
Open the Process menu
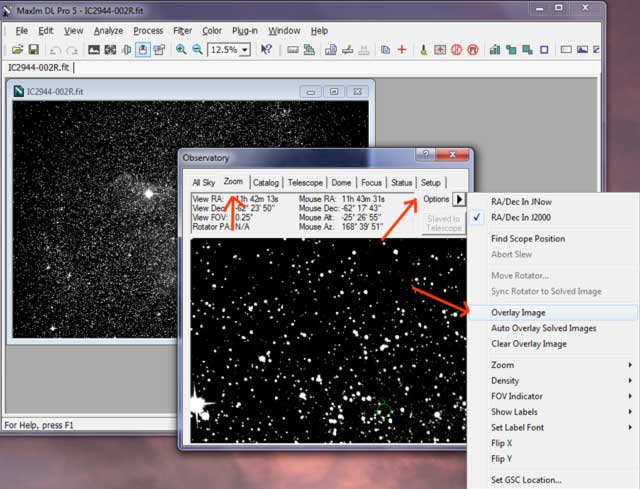coord(148,31)
